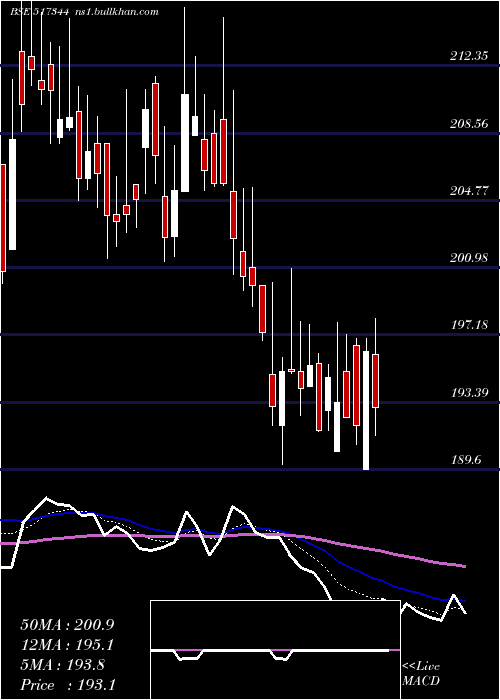Click the <<Live MACD label
500x700 pixels.
(421, 674)
